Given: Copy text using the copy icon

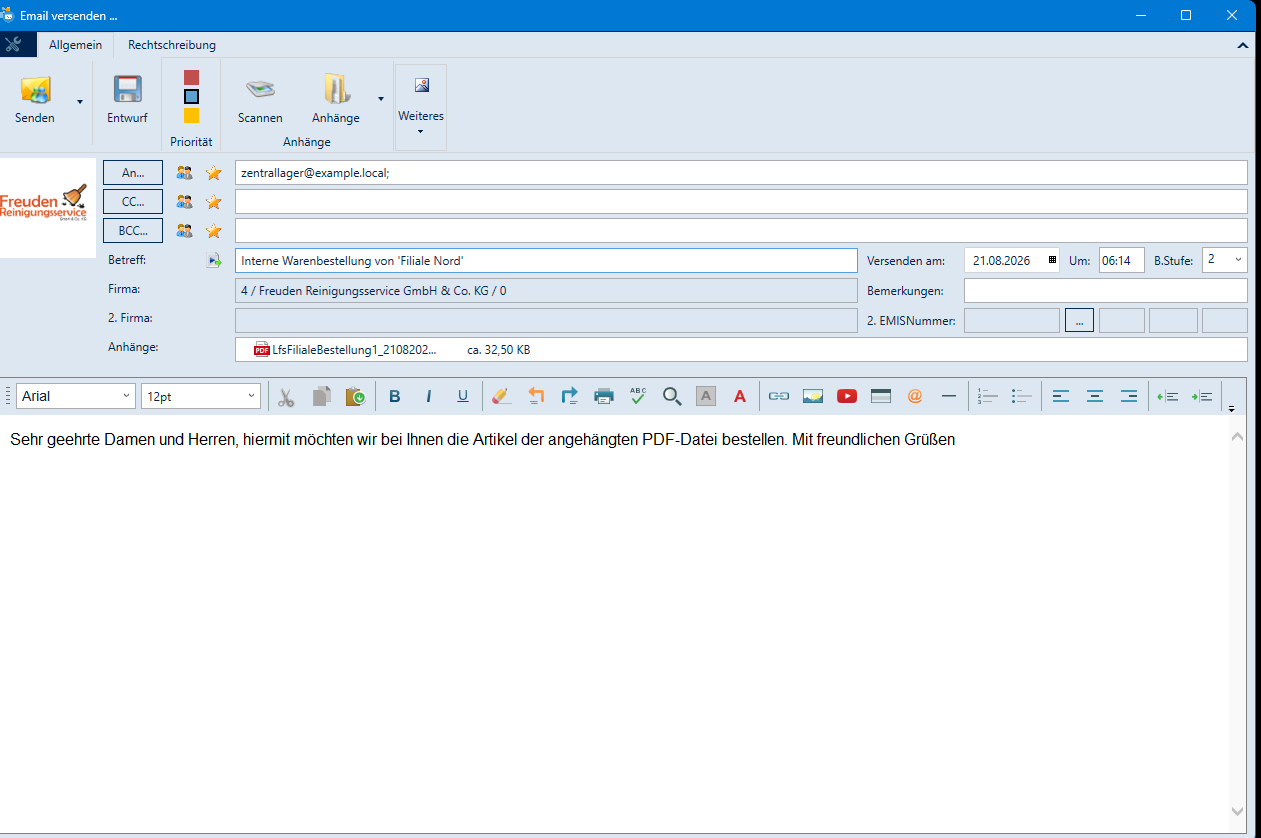Looking at the screenshot, I should pyautogui.click(x=321, y=396).
